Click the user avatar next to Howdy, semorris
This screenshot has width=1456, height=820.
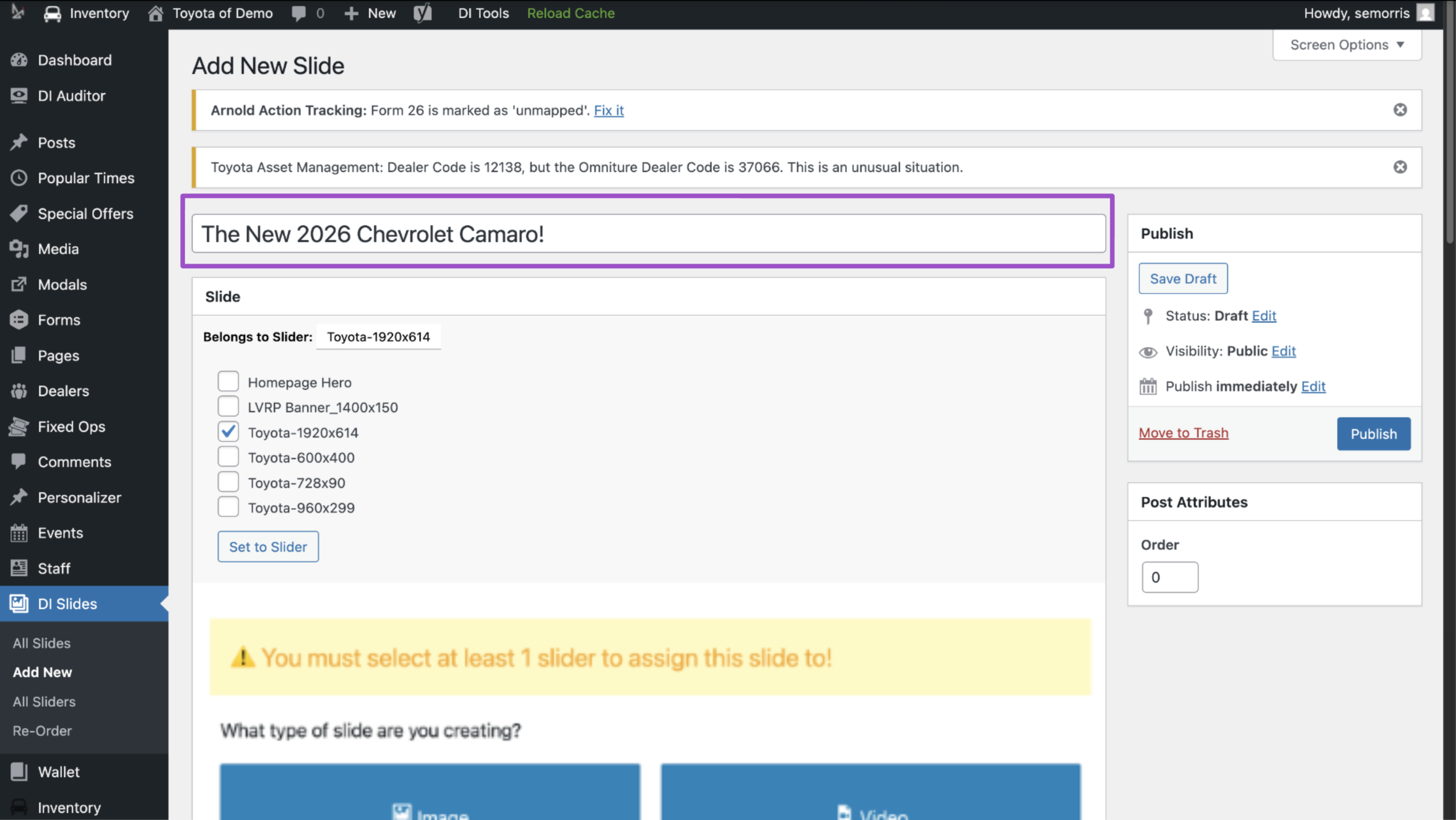[x=1425, y=13]
